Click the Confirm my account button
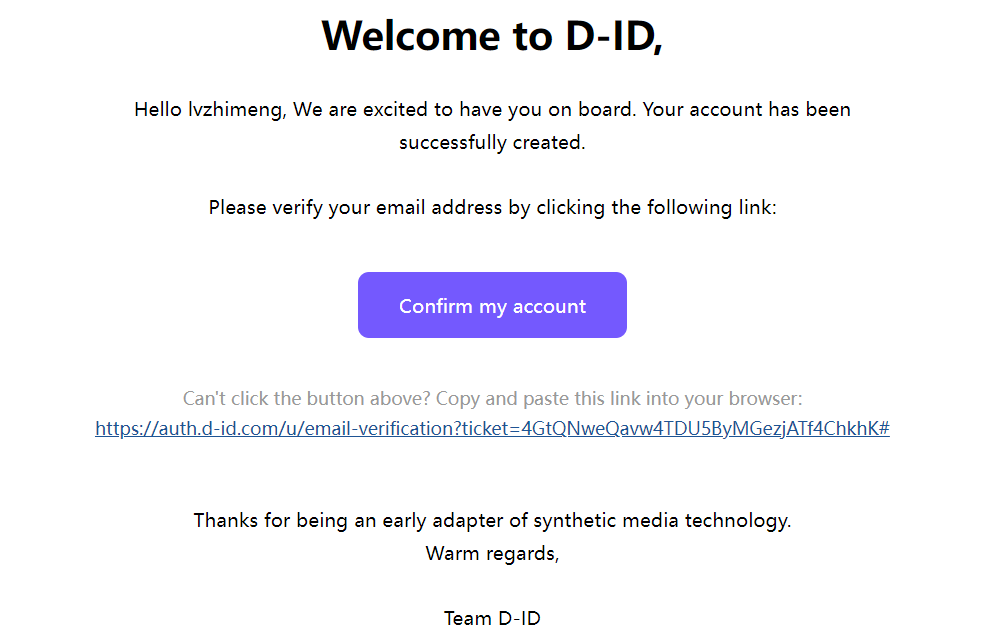The height and width of the screenshot is (641, 990). [x=492, y=305]
